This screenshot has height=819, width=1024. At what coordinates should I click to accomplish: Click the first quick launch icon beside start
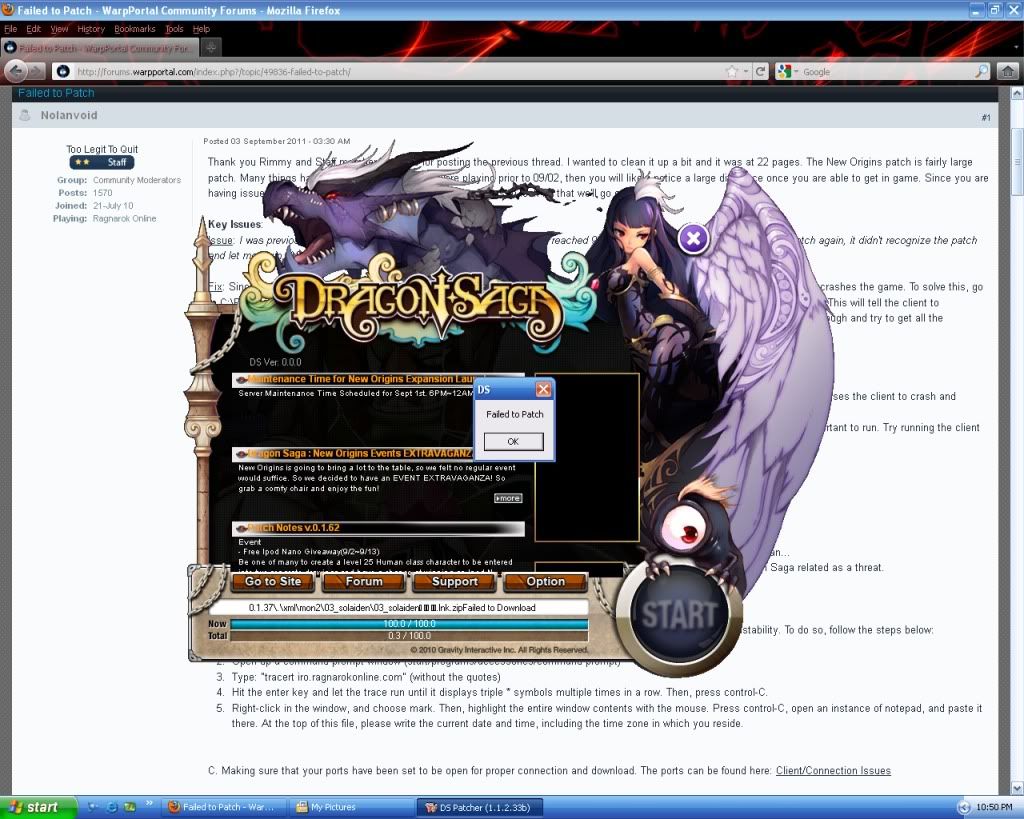coord(93,807)
